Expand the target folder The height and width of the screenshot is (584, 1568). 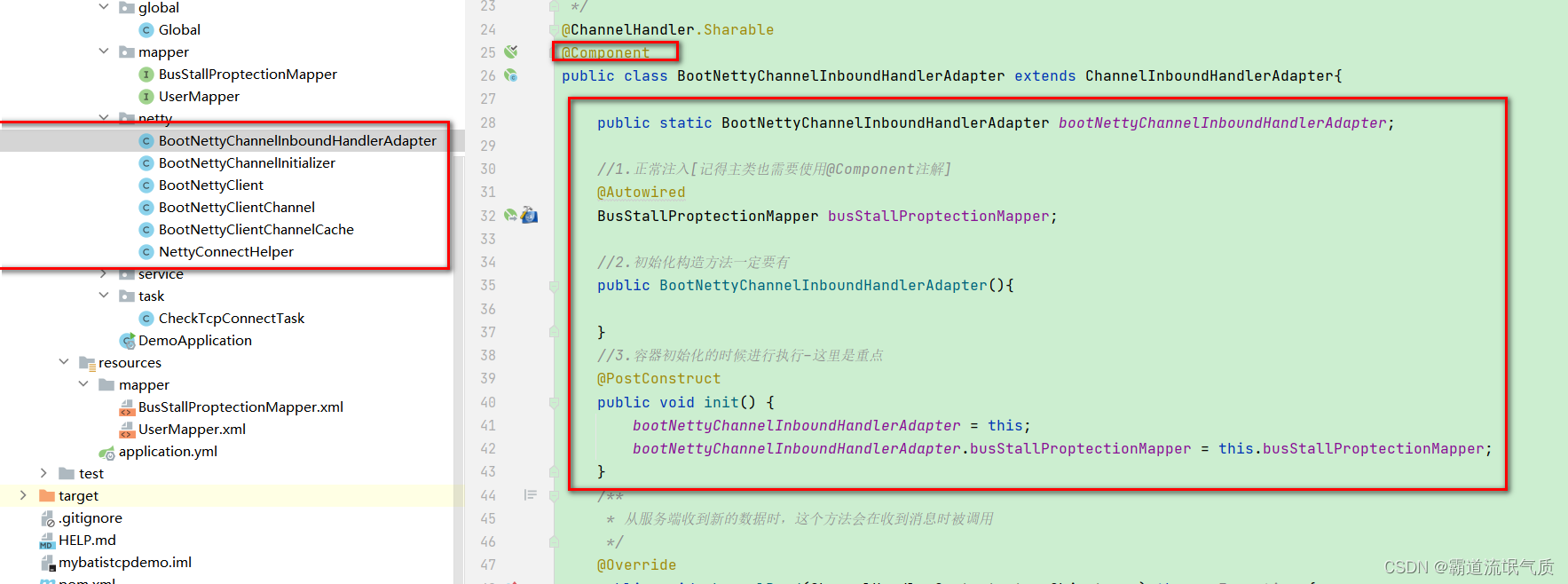coord(23,495)
